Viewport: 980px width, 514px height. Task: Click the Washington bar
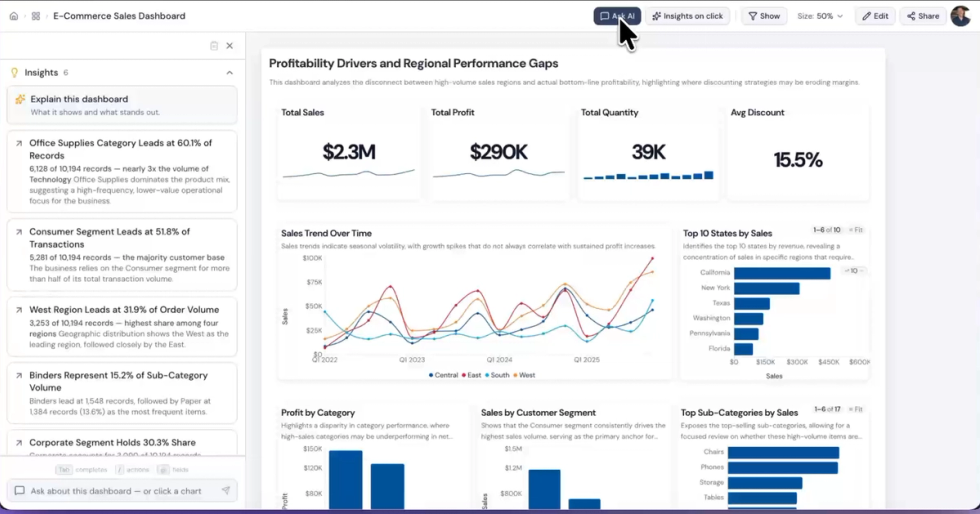click(x=748, y=318)
